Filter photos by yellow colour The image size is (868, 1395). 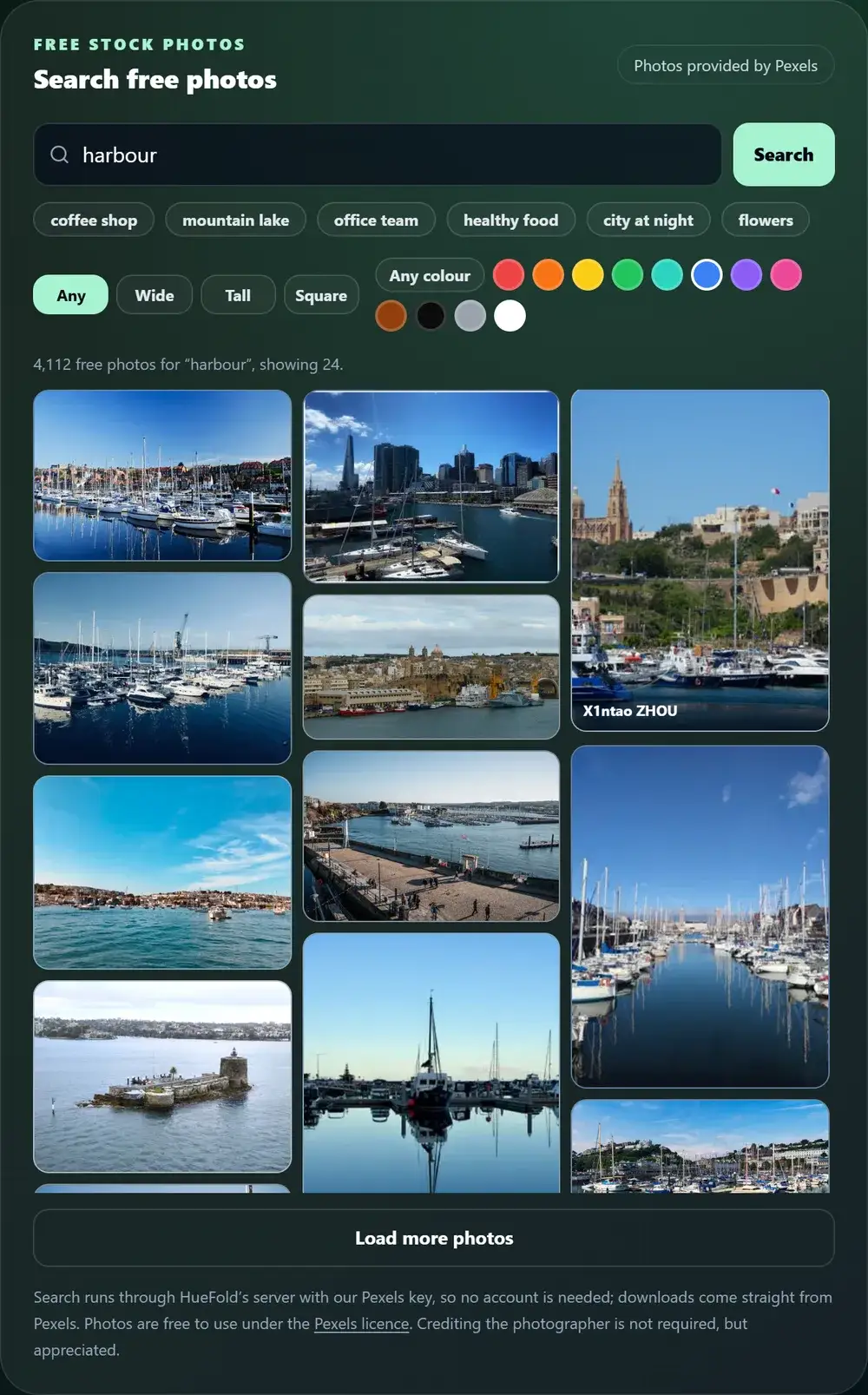[588, 275]
